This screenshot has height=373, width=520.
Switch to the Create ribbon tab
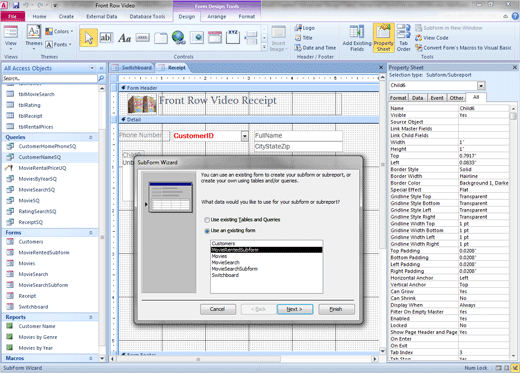click(x=66, y=16)
